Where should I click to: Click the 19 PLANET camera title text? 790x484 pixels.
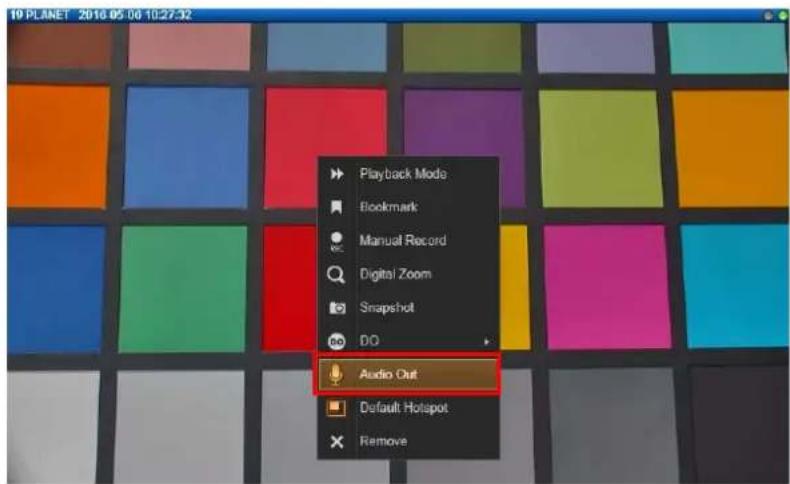pos(40,15)
